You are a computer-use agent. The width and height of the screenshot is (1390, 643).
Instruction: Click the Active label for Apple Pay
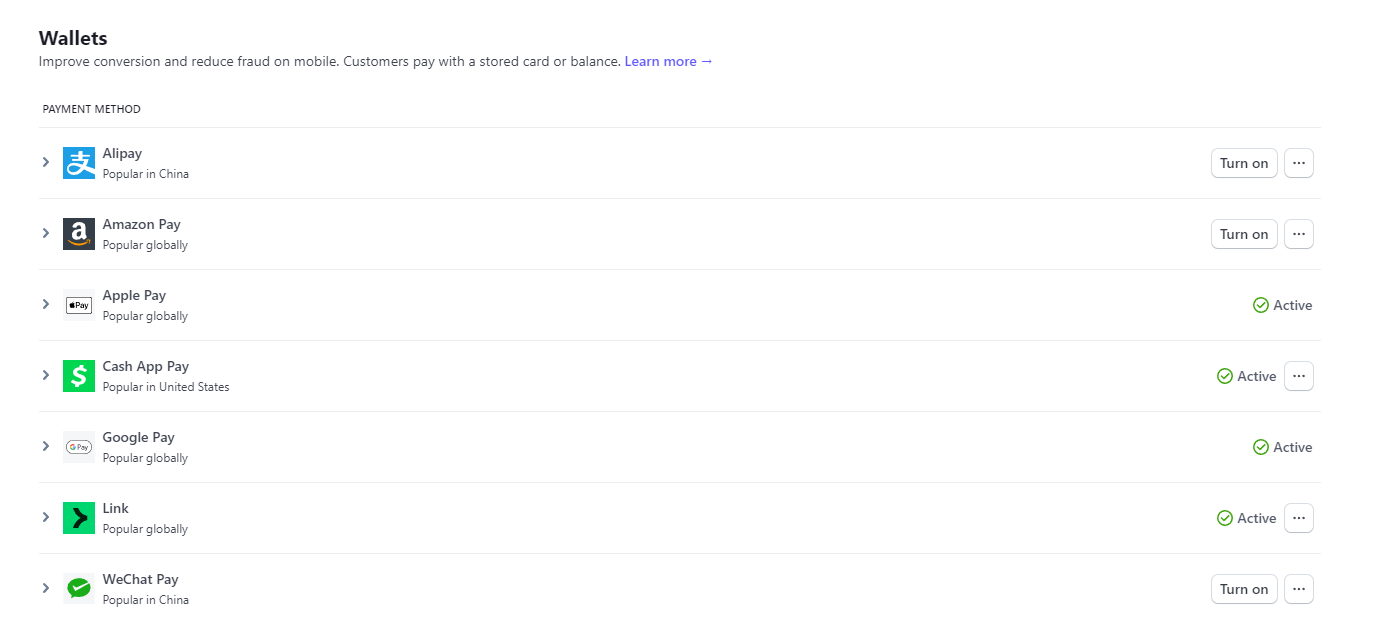(x=1293, y=305)
